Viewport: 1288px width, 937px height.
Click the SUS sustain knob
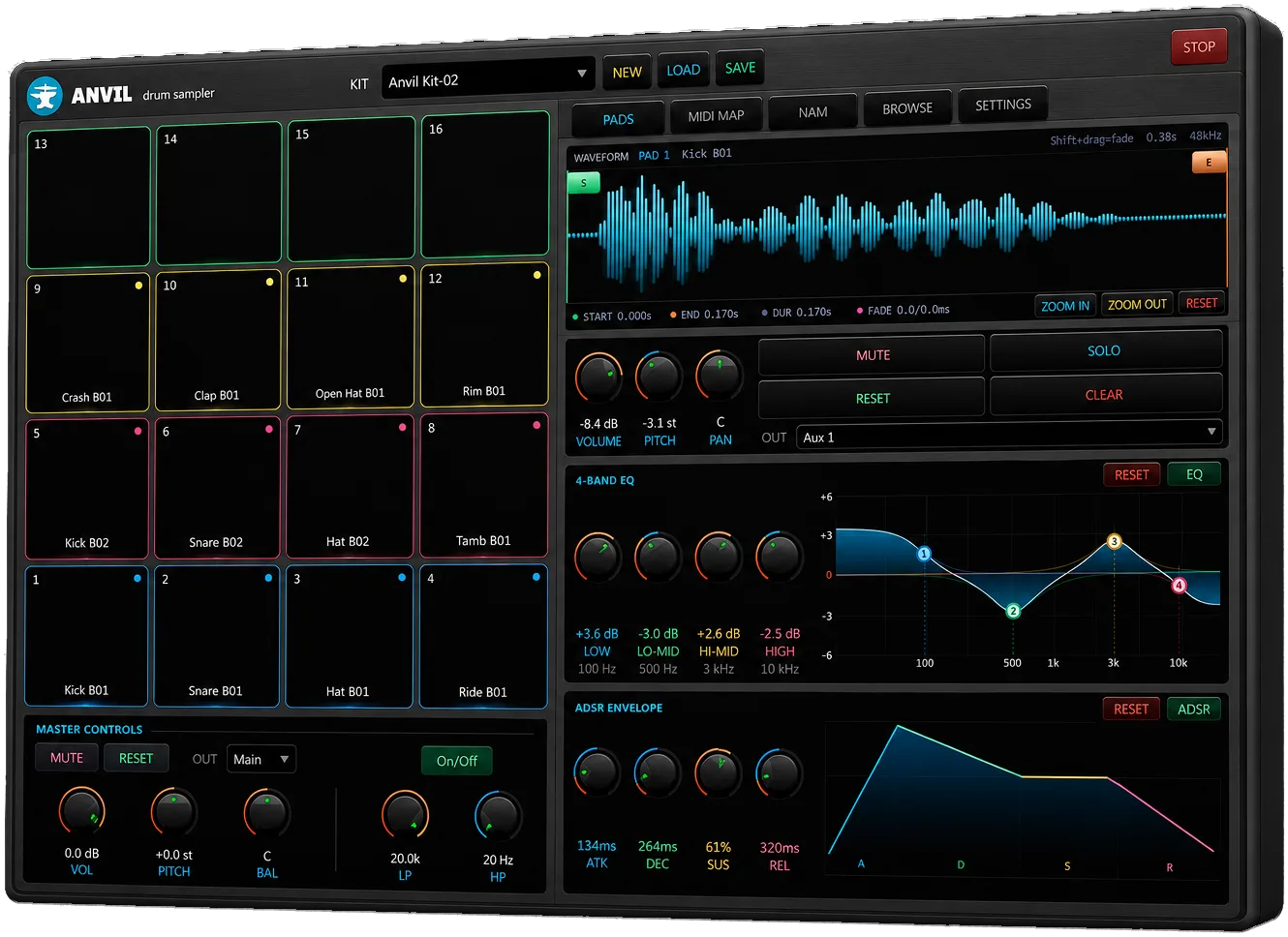719,771
